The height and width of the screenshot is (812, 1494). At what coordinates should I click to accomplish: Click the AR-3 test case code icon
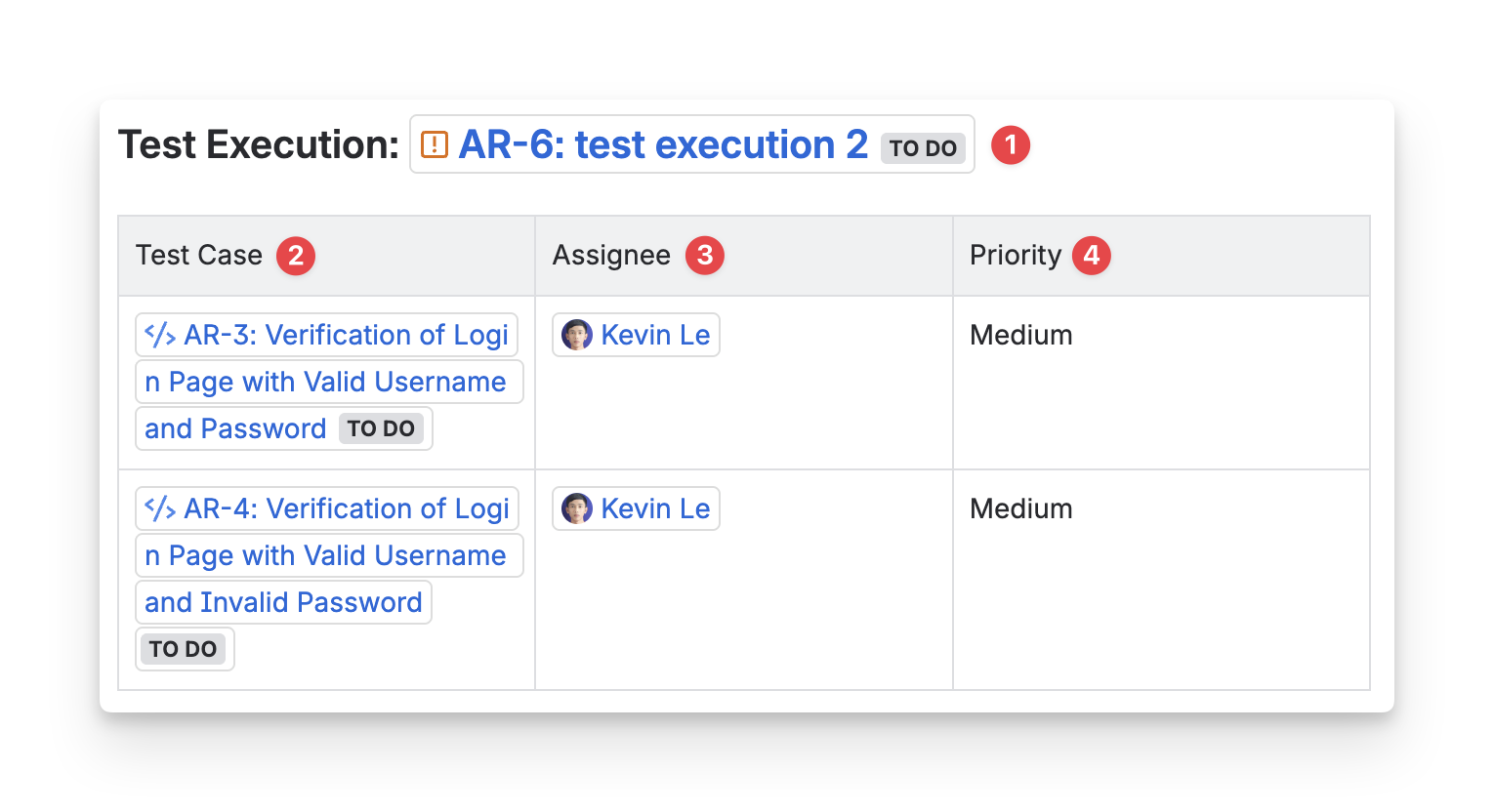[x=160, y=335]
